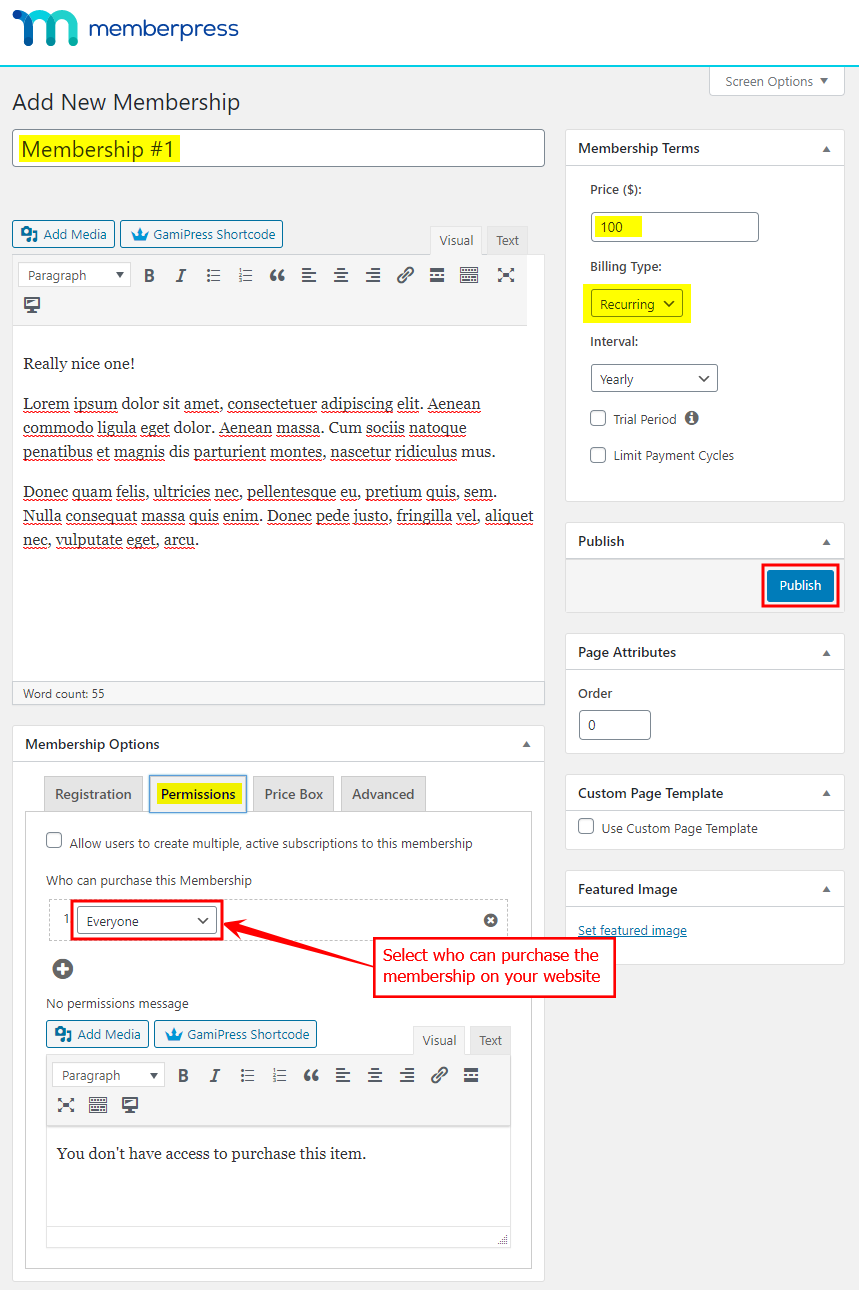Enable the Trial Period checkbox
This screenshot has width=859, height=1290.
coord(598,418)
